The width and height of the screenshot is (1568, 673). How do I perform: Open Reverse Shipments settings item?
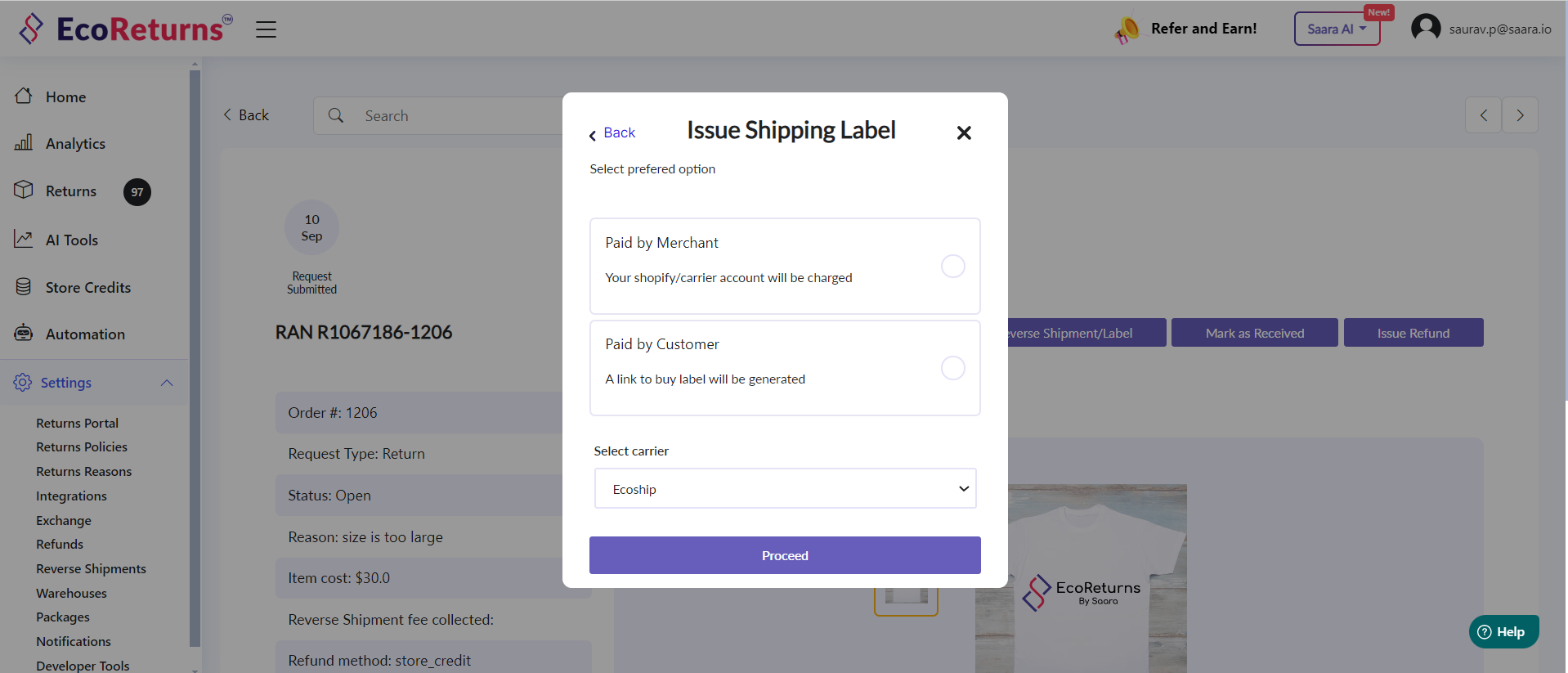coord(91,568)
